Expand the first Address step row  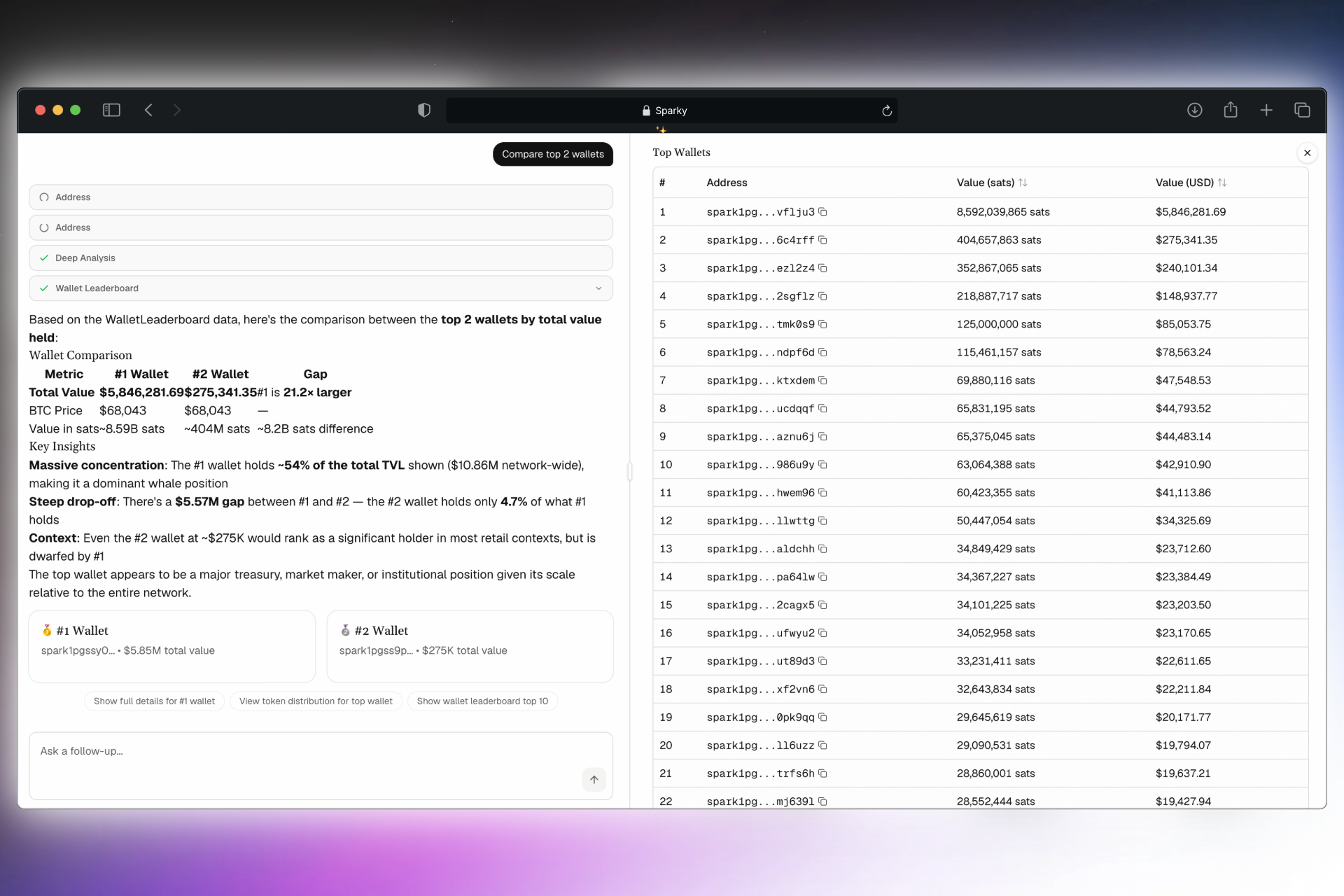[321, 197]
